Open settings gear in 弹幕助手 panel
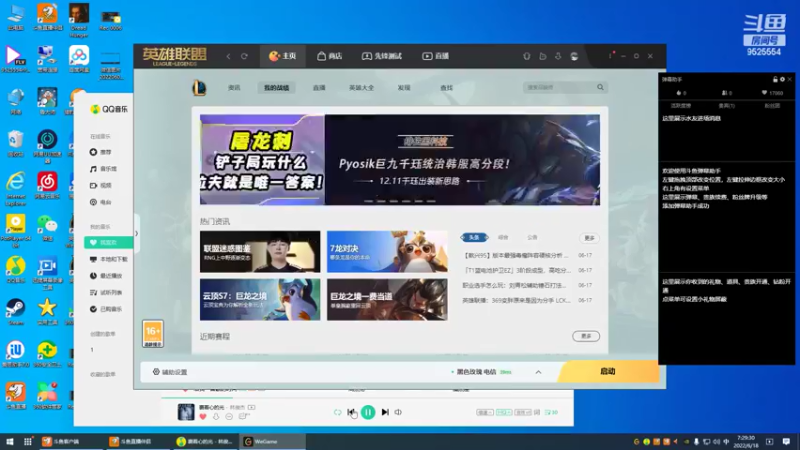 (x=782, y=80)
